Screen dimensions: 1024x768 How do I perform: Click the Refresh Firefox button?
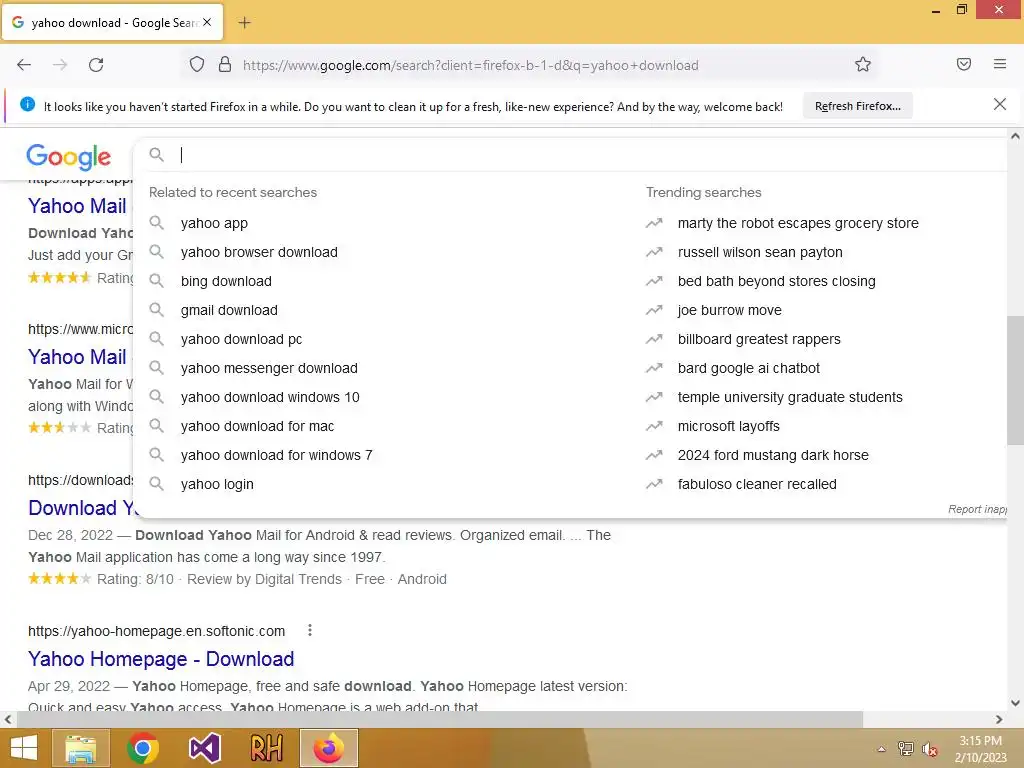point(857,106)
